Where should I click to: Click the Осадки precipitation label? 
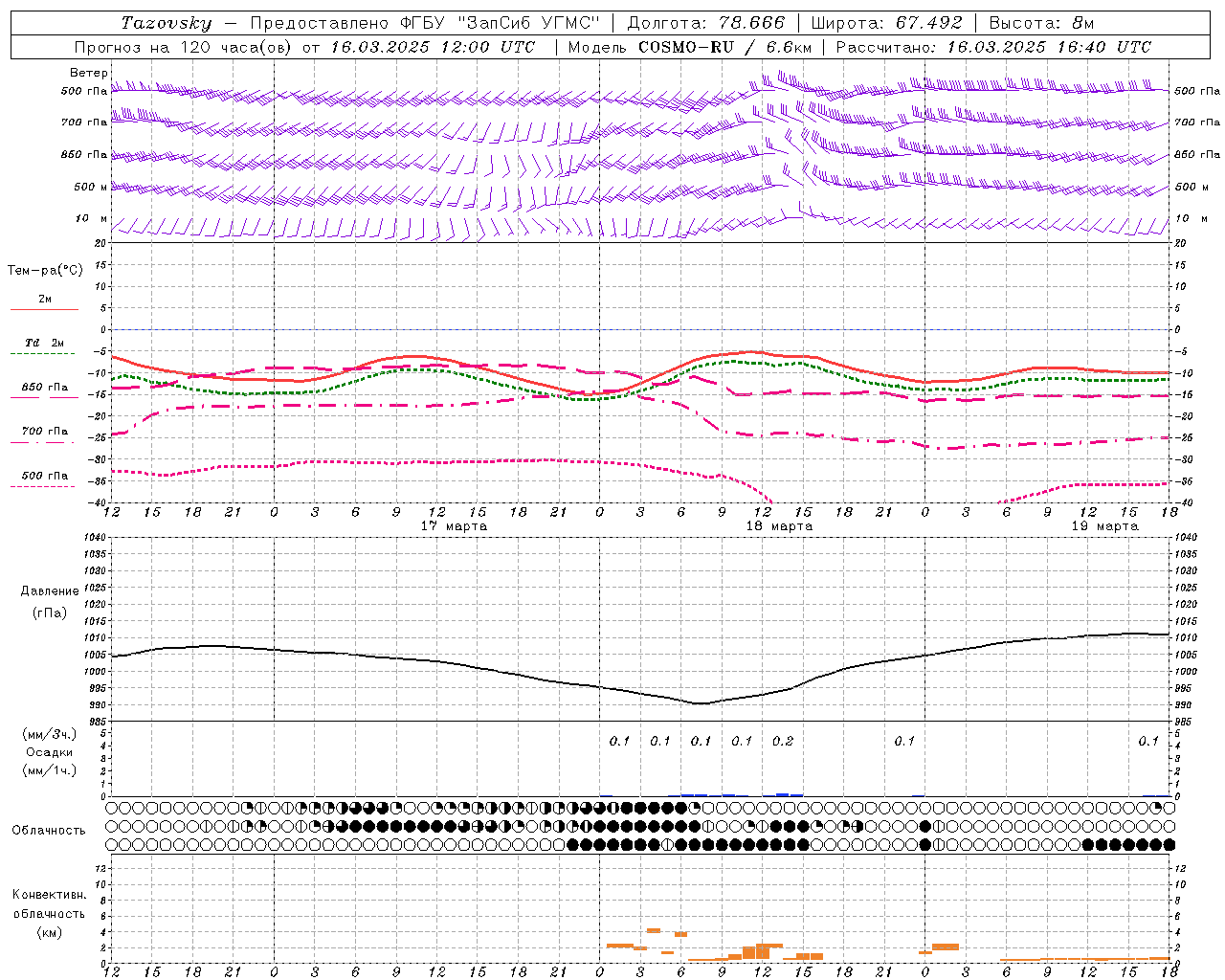coord(50,752)
